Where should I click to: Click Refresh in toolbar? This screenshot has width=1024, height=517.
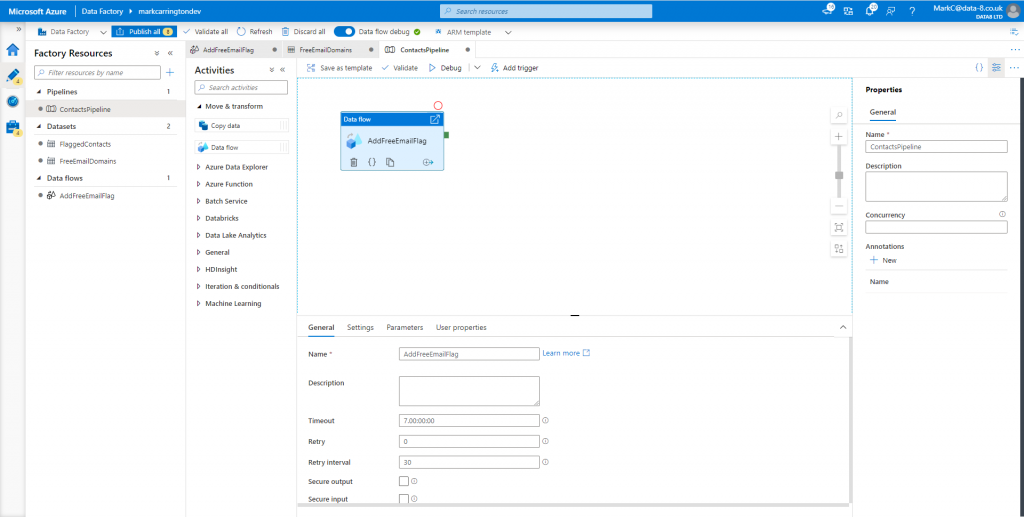pos(255,31)
